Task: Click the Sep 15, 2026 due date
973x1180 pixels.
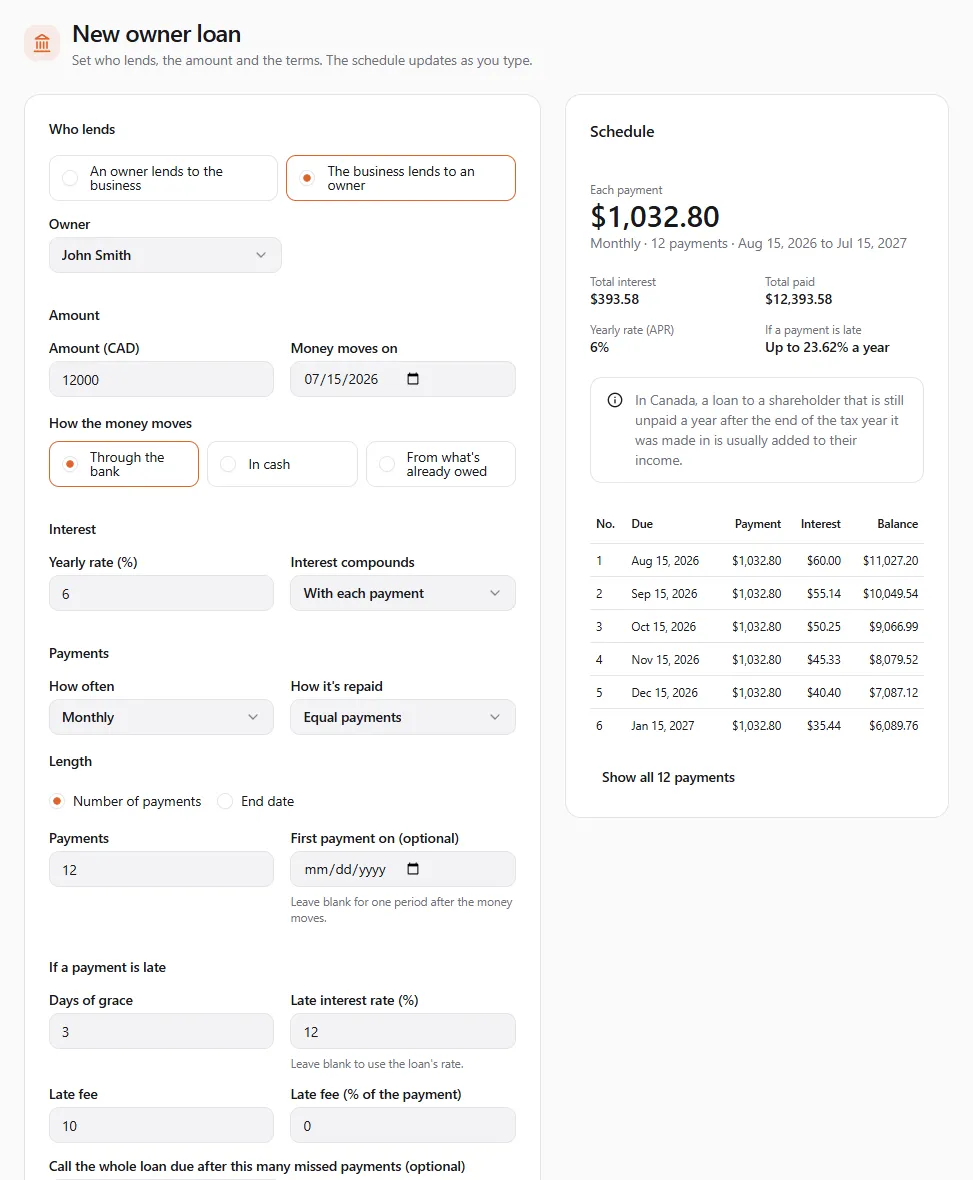Action: tap(664, 594)
